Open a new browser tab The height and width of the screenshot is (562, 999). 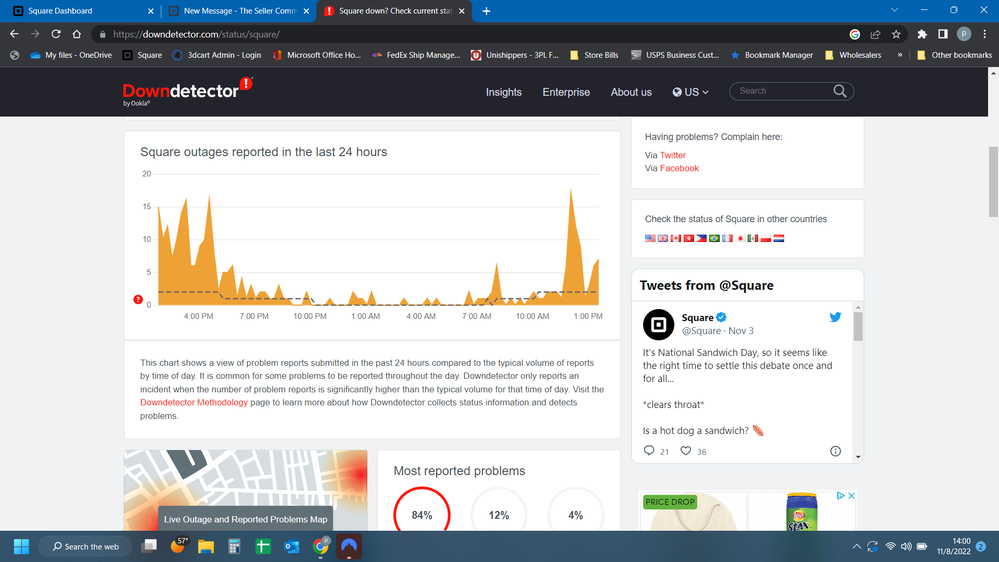(x=486, y=11)
